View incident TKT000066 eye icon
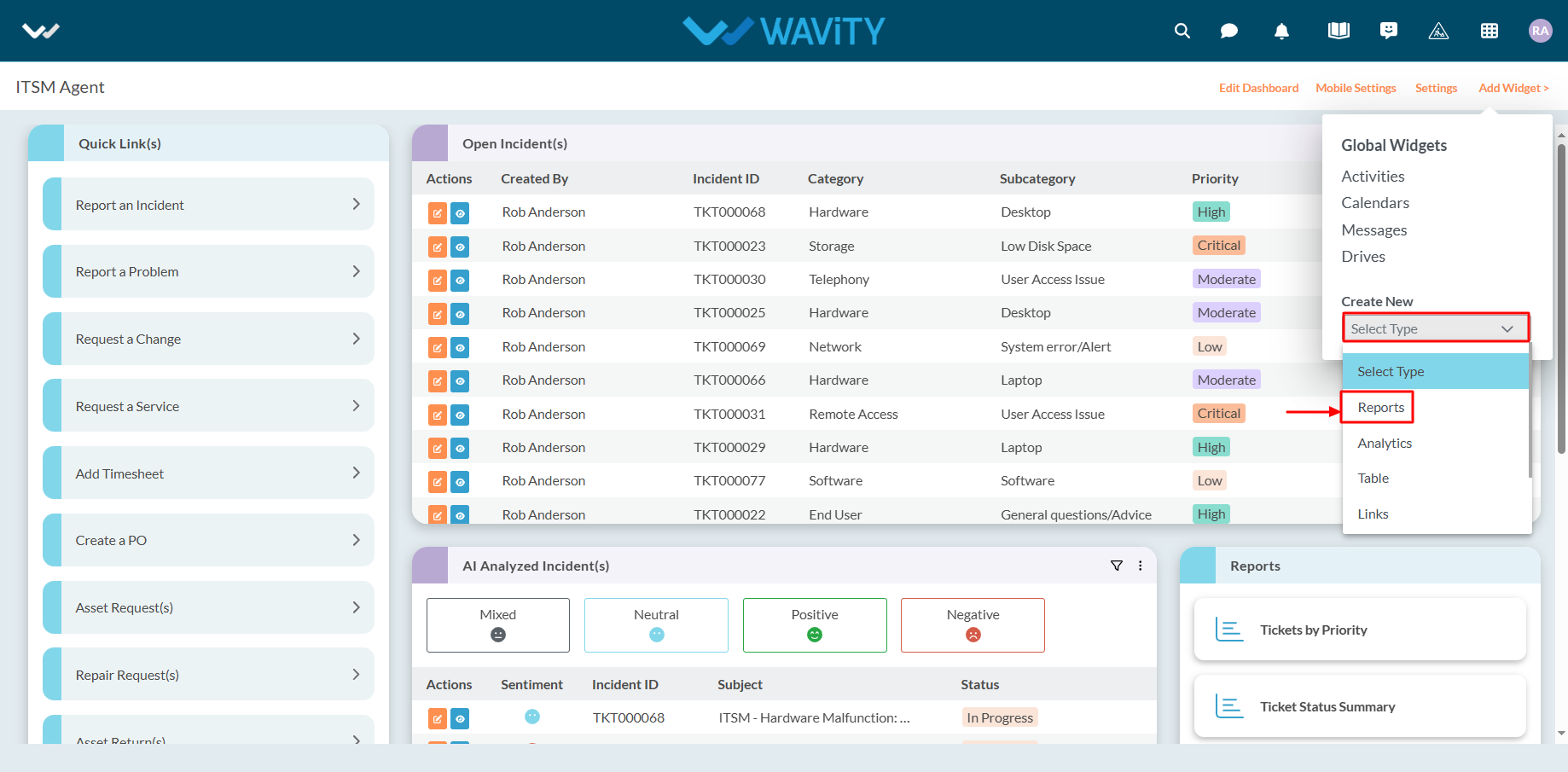Viewport: 1568px width, 772px height. [460, 381]
